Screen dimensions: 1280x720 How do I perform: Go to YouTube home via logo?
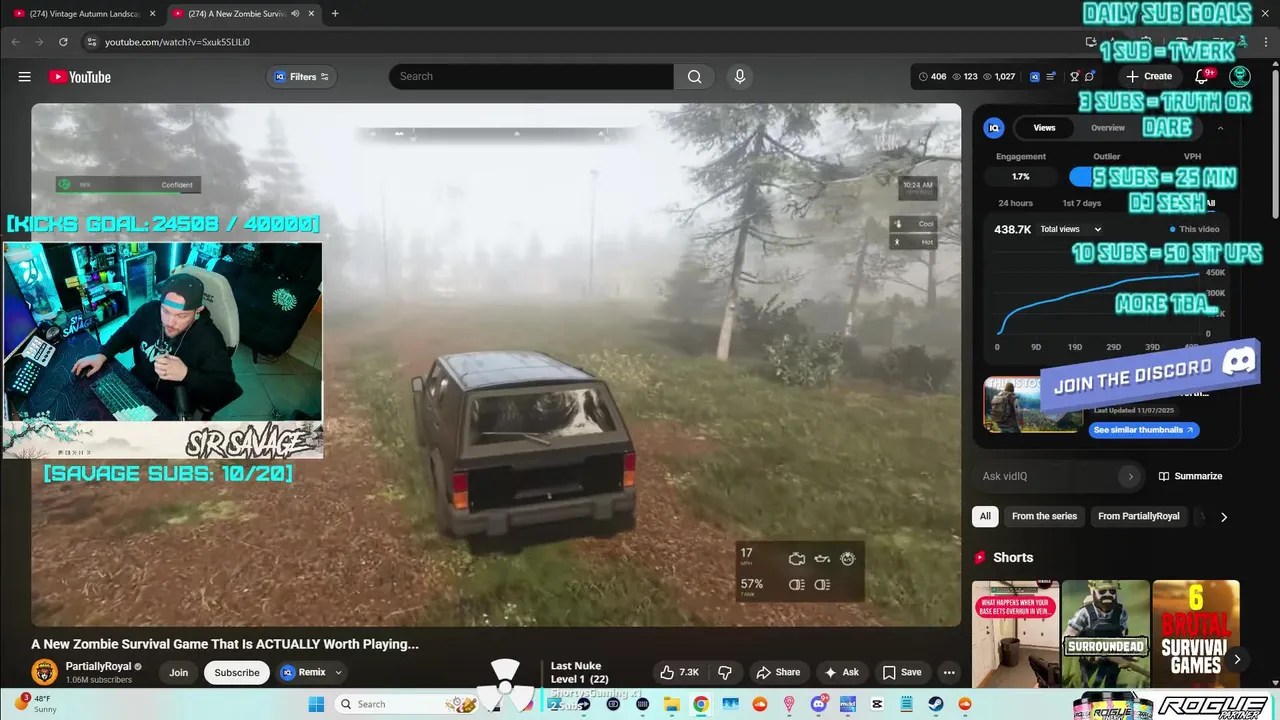pyautogui.click(x=79, y=77)
